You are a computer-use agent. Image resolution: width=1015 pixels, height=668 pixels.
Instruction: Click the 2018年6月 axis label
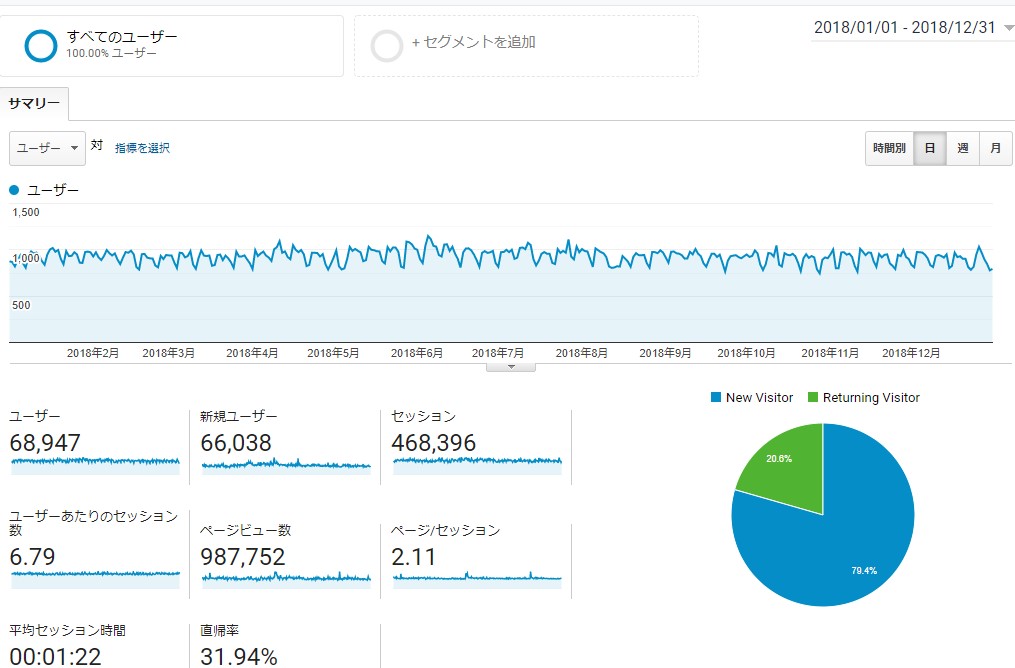coord(417,353)
